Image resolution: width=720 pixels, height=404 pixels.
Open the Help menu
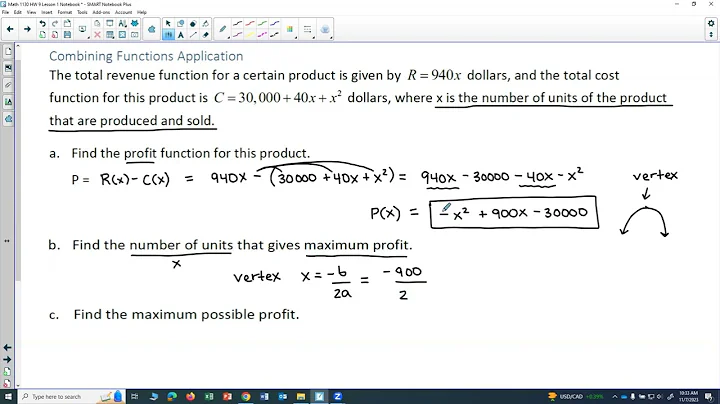tap(142, 12)
